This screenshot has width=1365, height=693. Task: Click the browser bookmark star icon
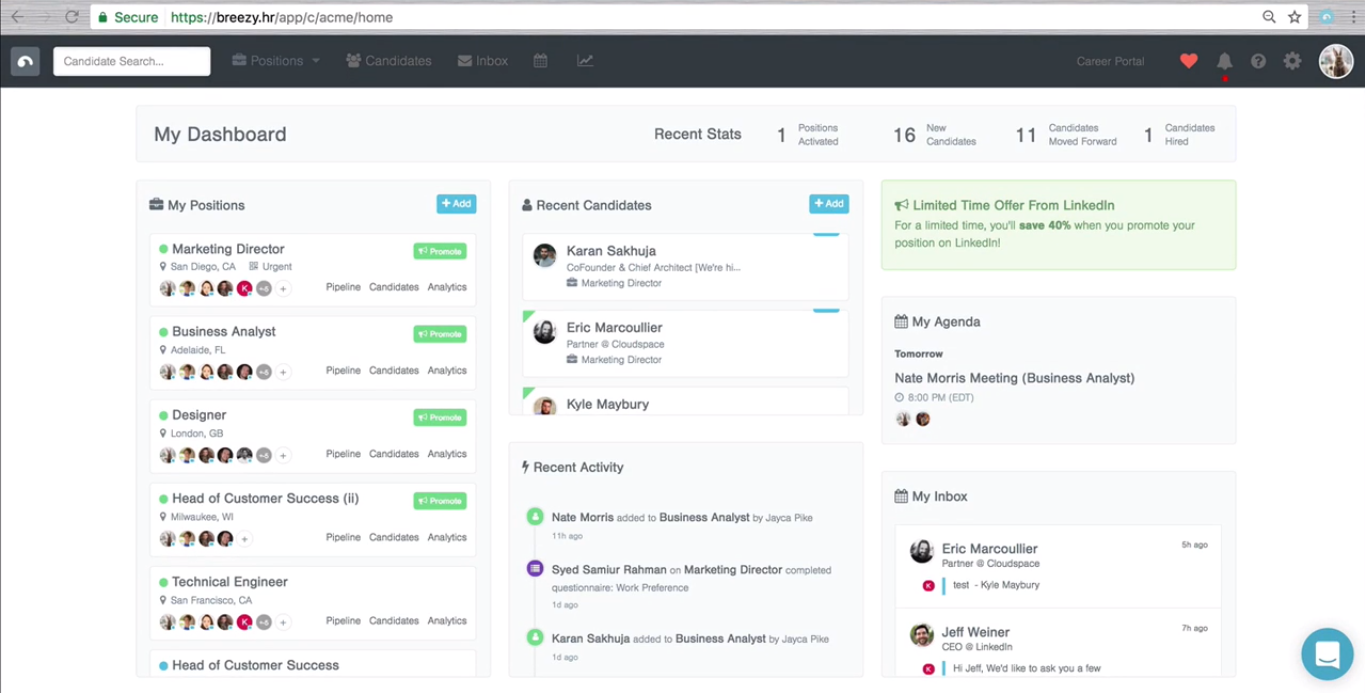pos(1294,17)
